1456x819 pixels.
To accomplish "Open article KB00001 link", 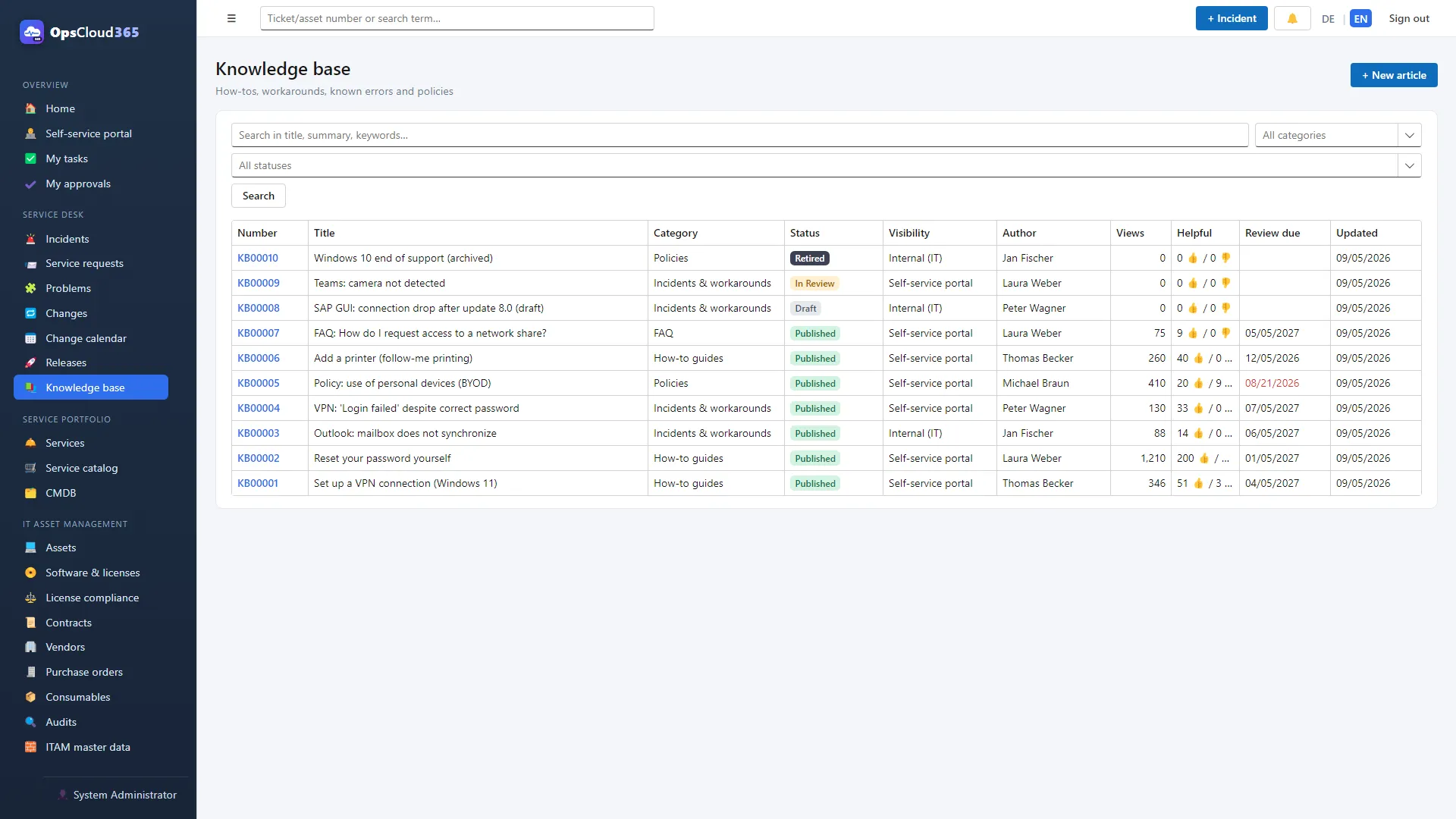I will click(258, 483).
